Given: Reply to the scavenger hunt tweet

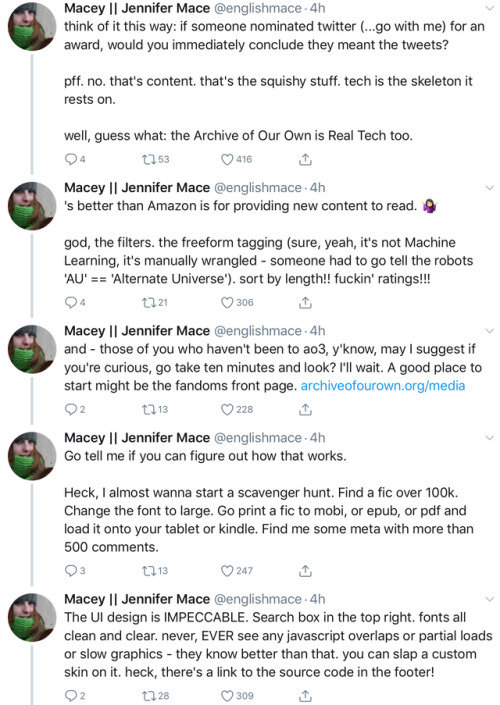Looking at the screenshot, I should [71, 571].
